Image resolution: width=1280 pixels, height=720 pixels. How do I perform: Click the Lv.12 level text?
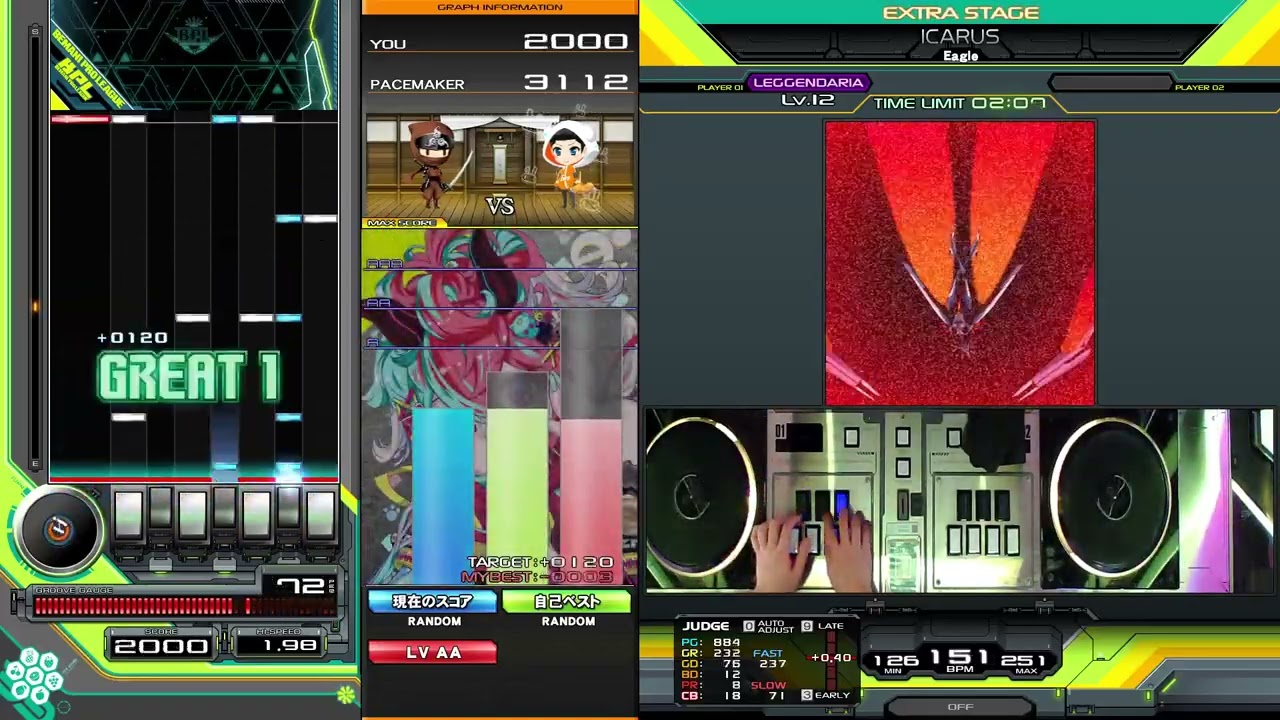tap(808, 101)
